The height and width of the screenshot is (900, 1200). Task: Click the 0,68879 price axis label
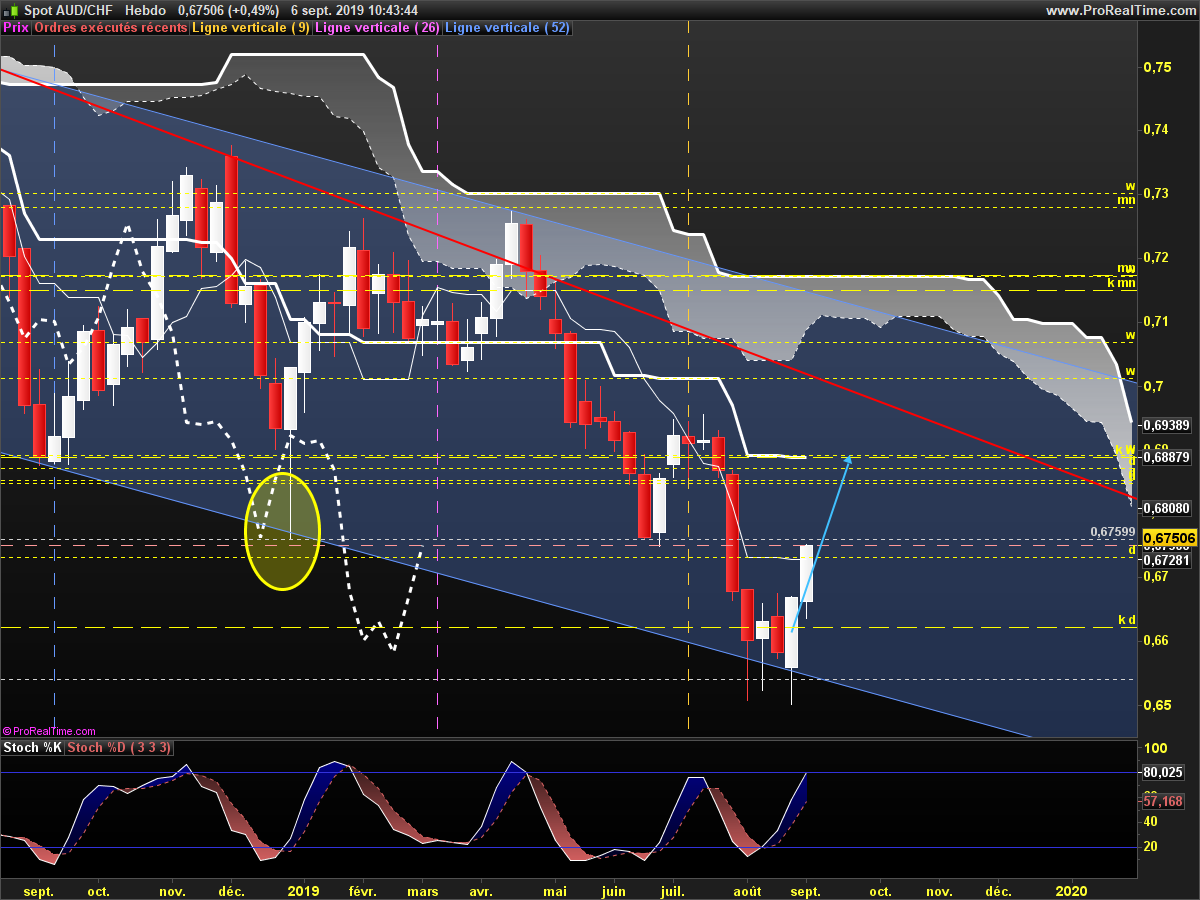click(1166, 457)
